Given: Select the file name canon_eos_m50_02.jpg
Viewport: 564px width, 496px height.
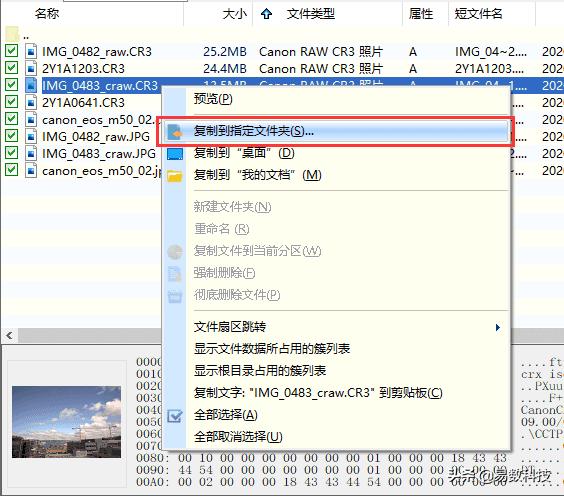Looking at the screenshot, I should (x=101, y=171).
